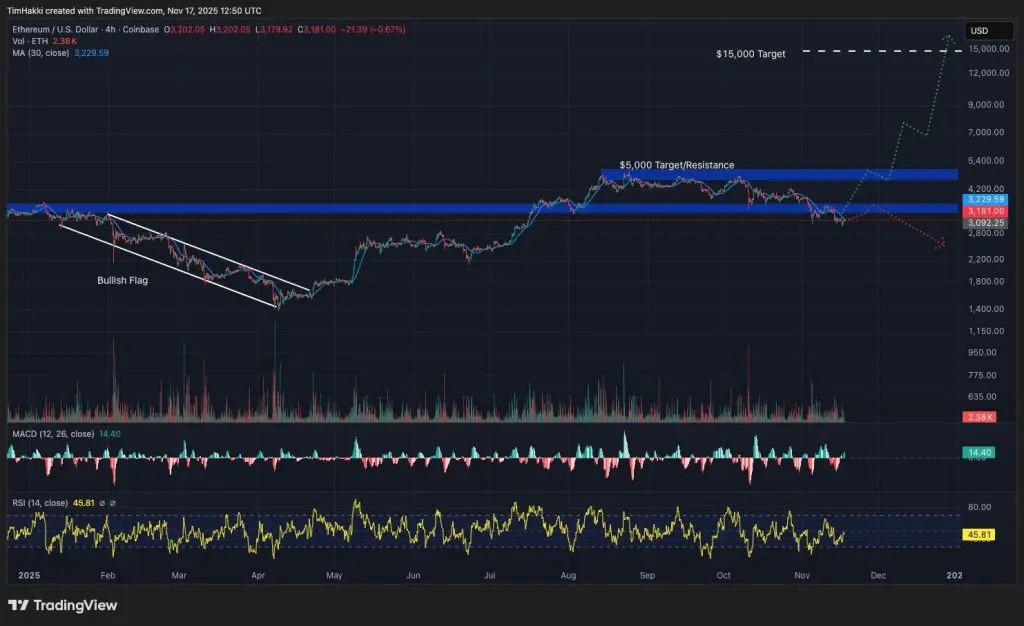The width and height of the screenshot is (1024, 626).
Task: Click the Vol · ETH indicator legend
Action: [x=30, y=41]
